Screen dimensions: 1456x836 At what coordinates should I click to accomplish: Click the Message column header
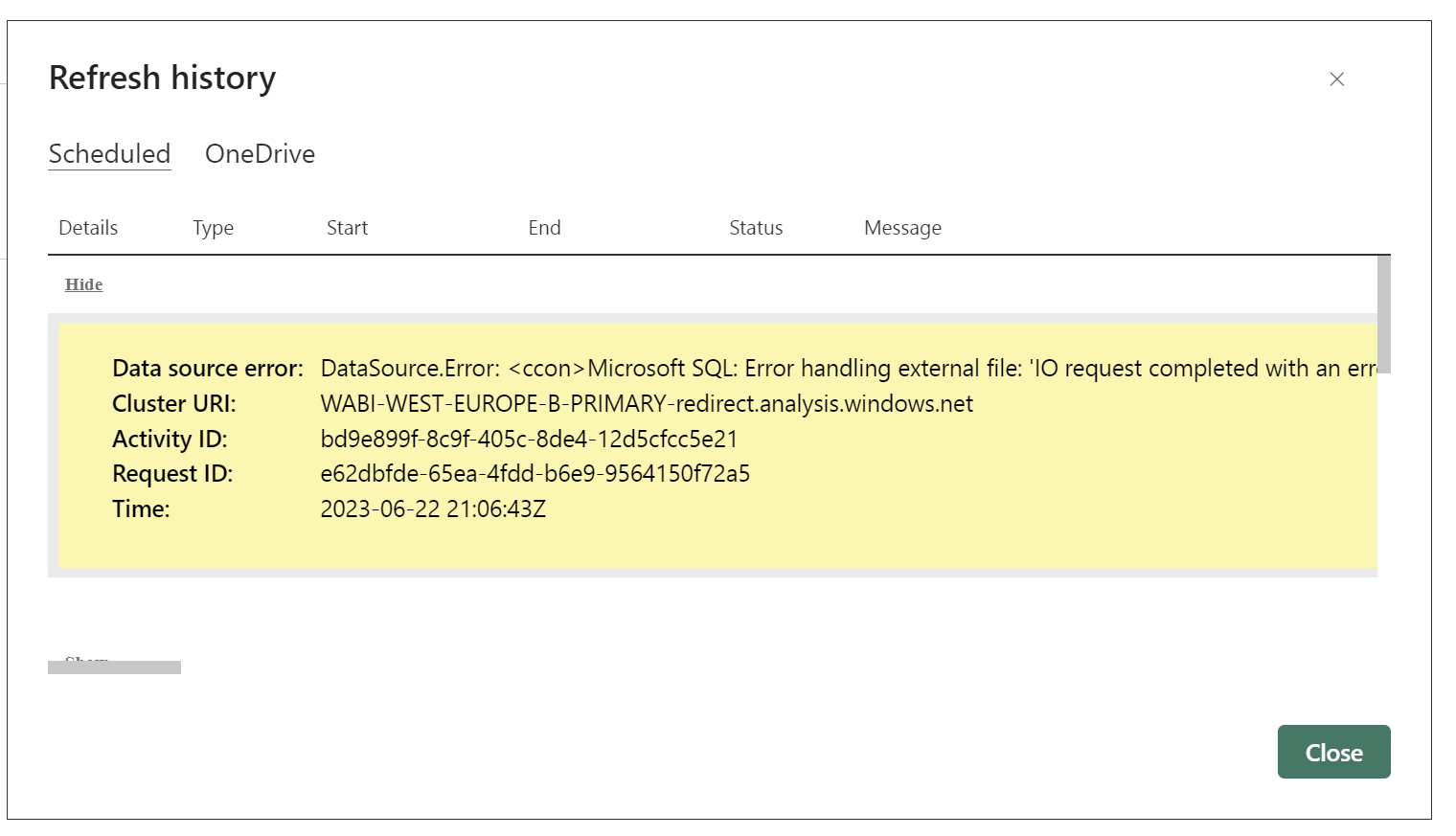click(901, 227)
